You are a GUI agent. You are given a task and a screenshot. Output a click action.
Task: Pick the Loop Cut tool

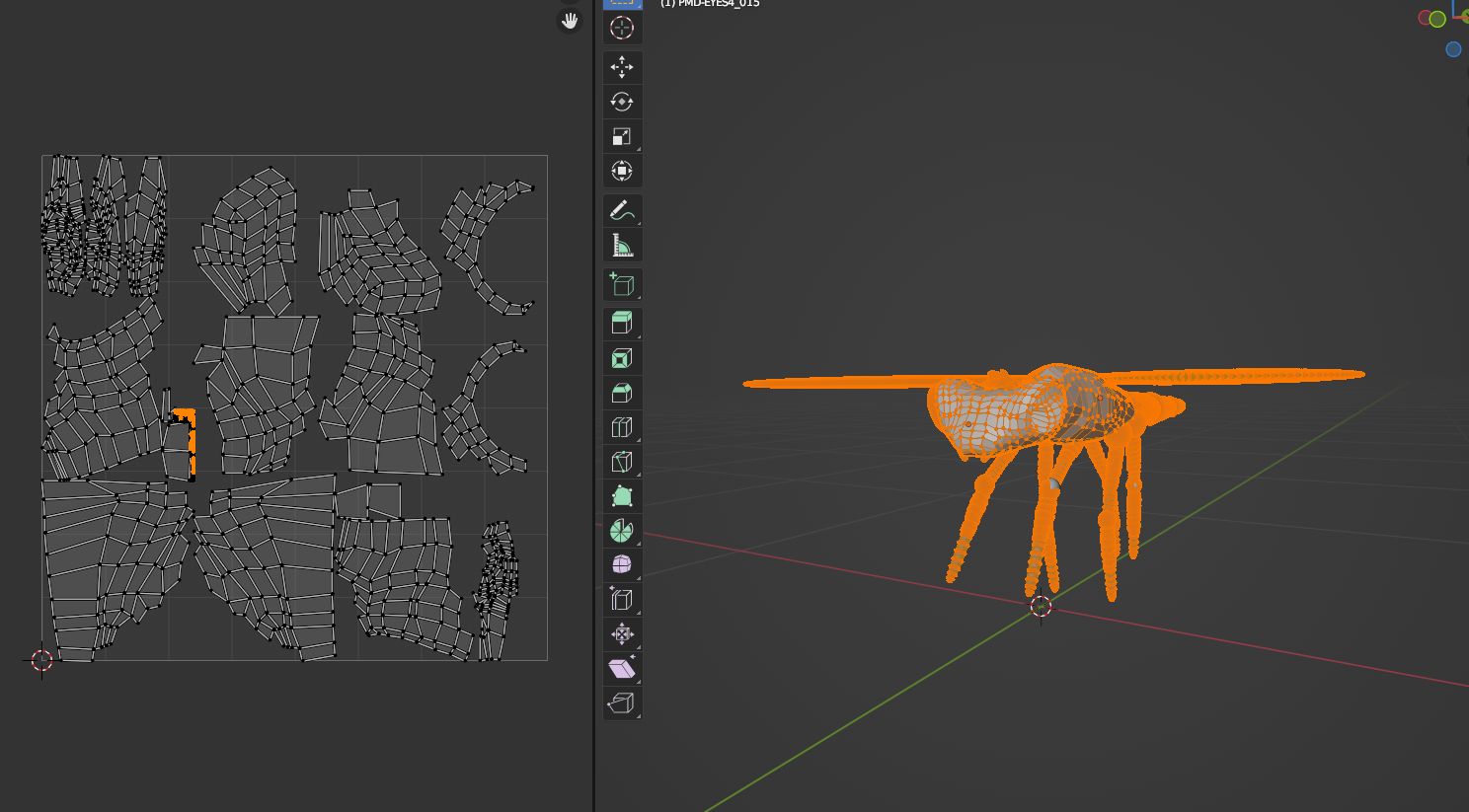tap(622, 427)
